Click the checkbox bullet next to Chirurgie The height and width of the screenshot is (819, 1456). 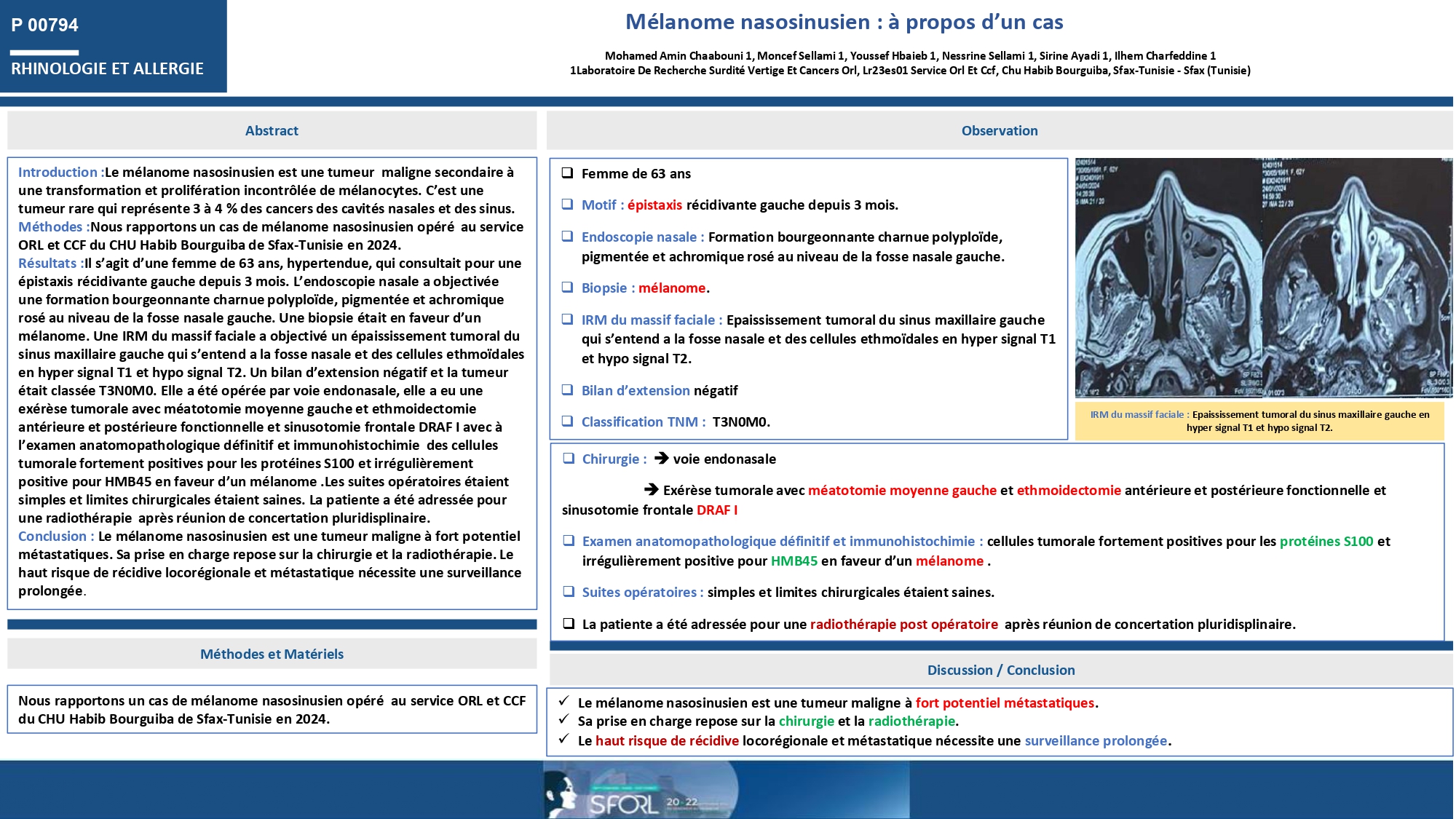(569, 459)
